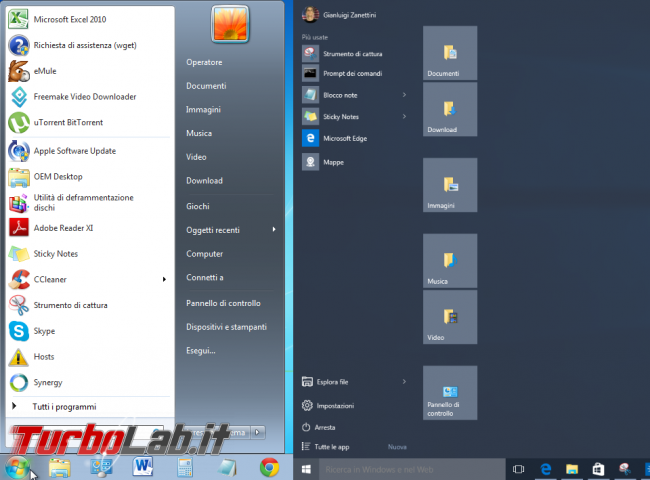Open the eMule program icon
The image size is (650, 480).
click(19, 71)
